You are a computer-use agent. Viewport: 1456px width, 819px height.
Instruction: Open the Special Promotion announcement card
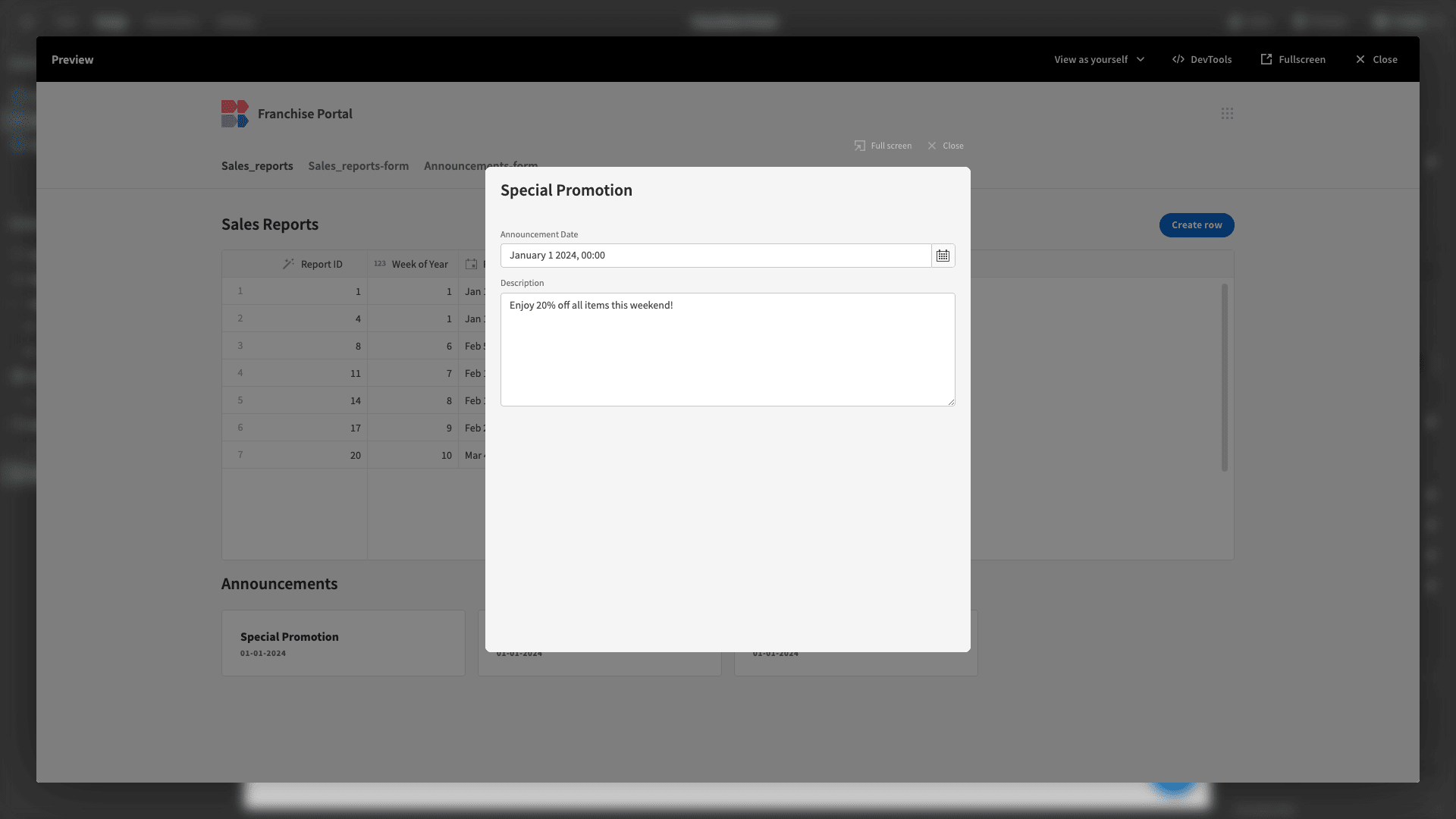[x=344, y=643]
